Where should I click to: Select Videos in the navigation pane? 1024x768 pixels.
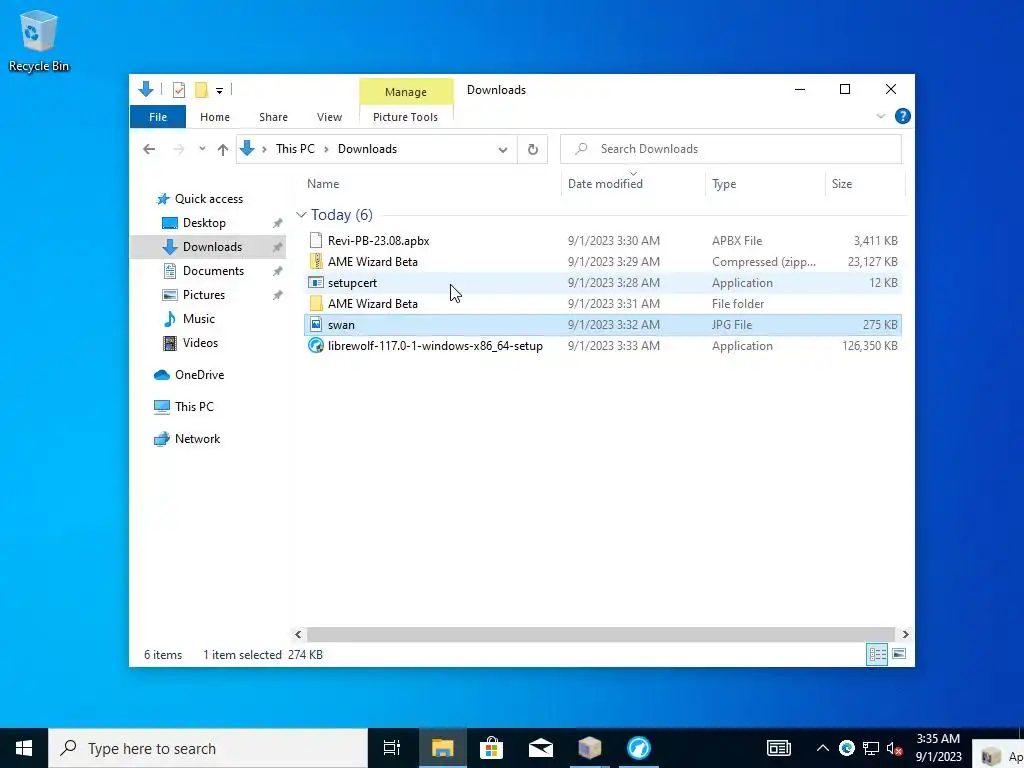point(200,343)
